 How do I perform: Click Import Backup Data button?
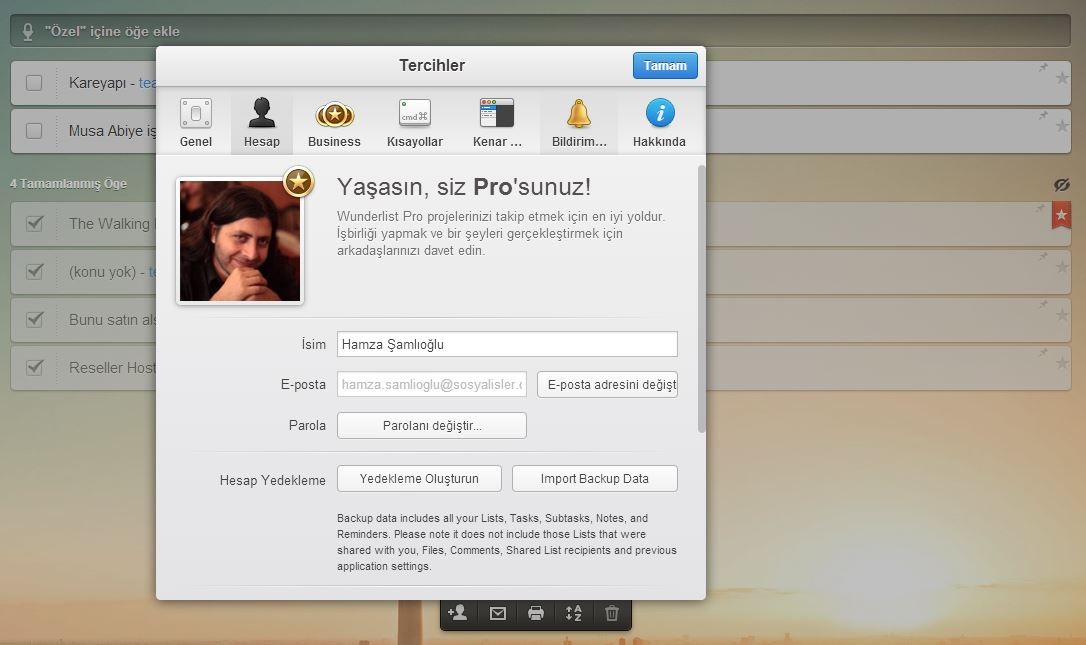[595, 479]
